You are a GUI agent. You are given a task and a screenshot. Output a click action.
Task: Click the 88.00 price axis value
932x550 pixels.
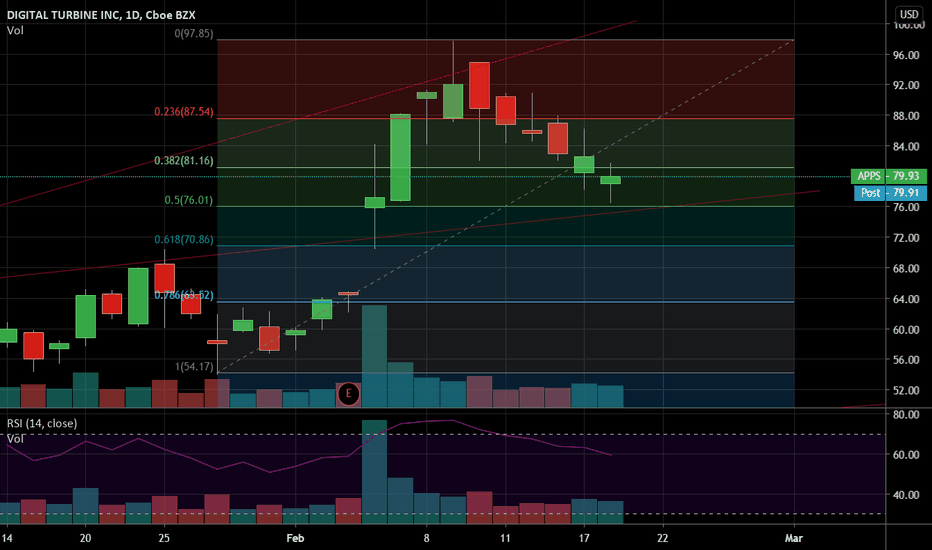point(906,116)
